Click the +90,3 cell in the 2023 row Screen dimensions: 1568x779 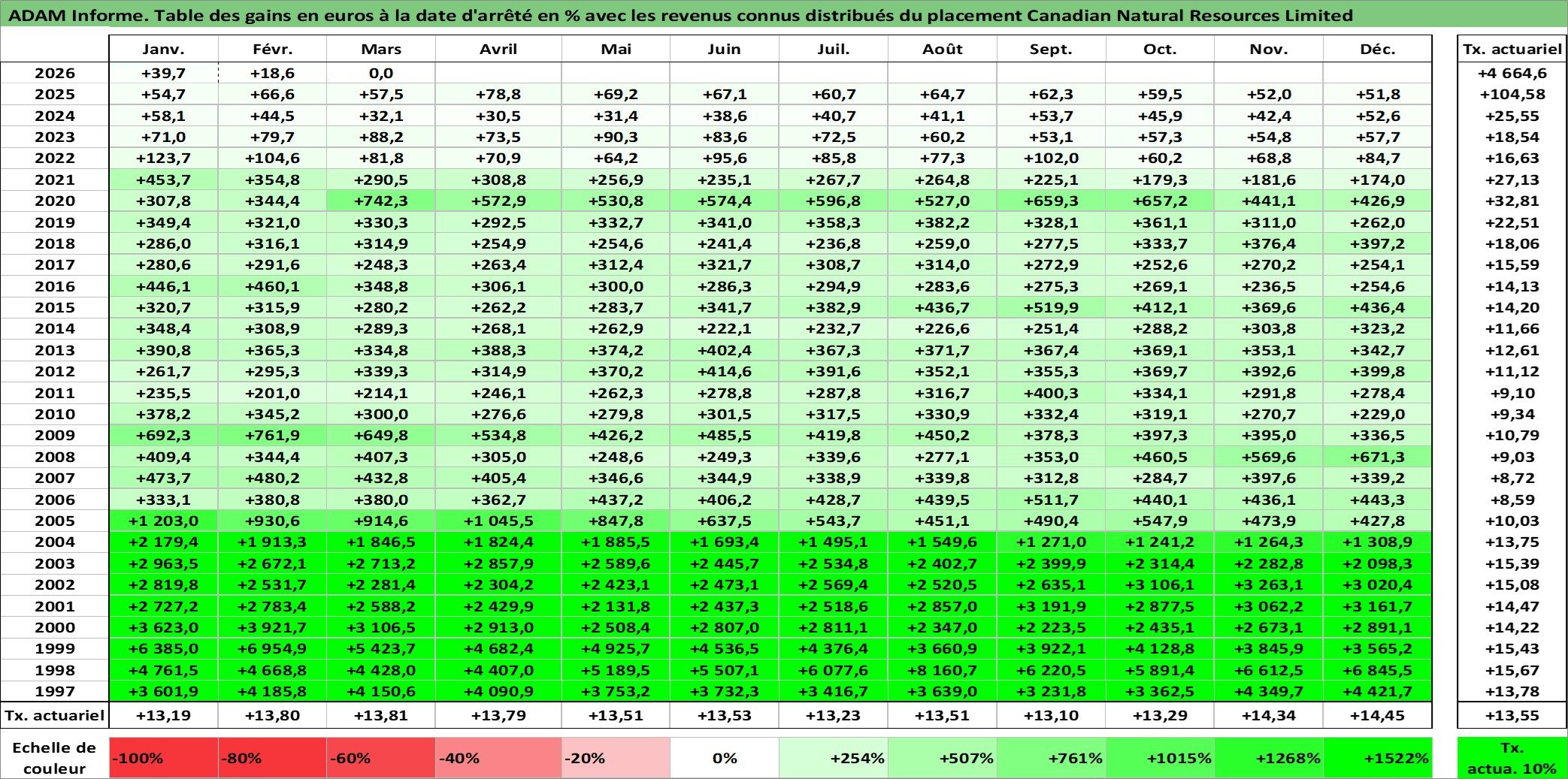pyautogui.click(x=616, y=137)
